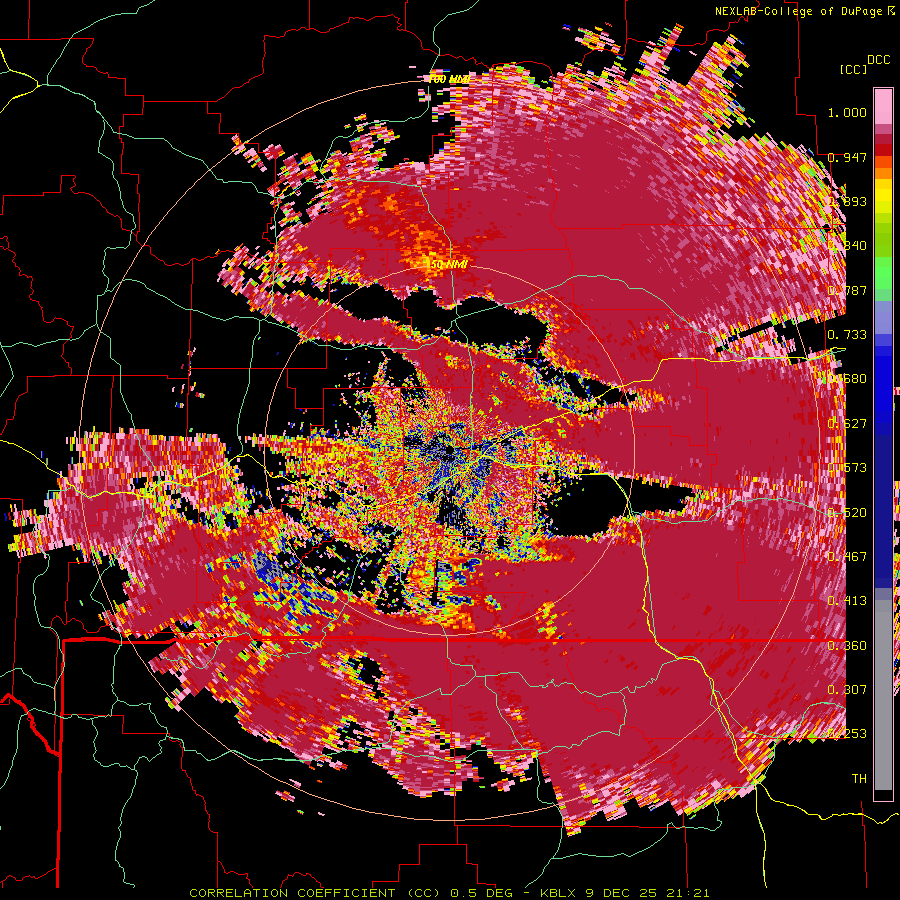Click the 50 NMI range ring label
This screenshot has height=900, width=900.
448,265
